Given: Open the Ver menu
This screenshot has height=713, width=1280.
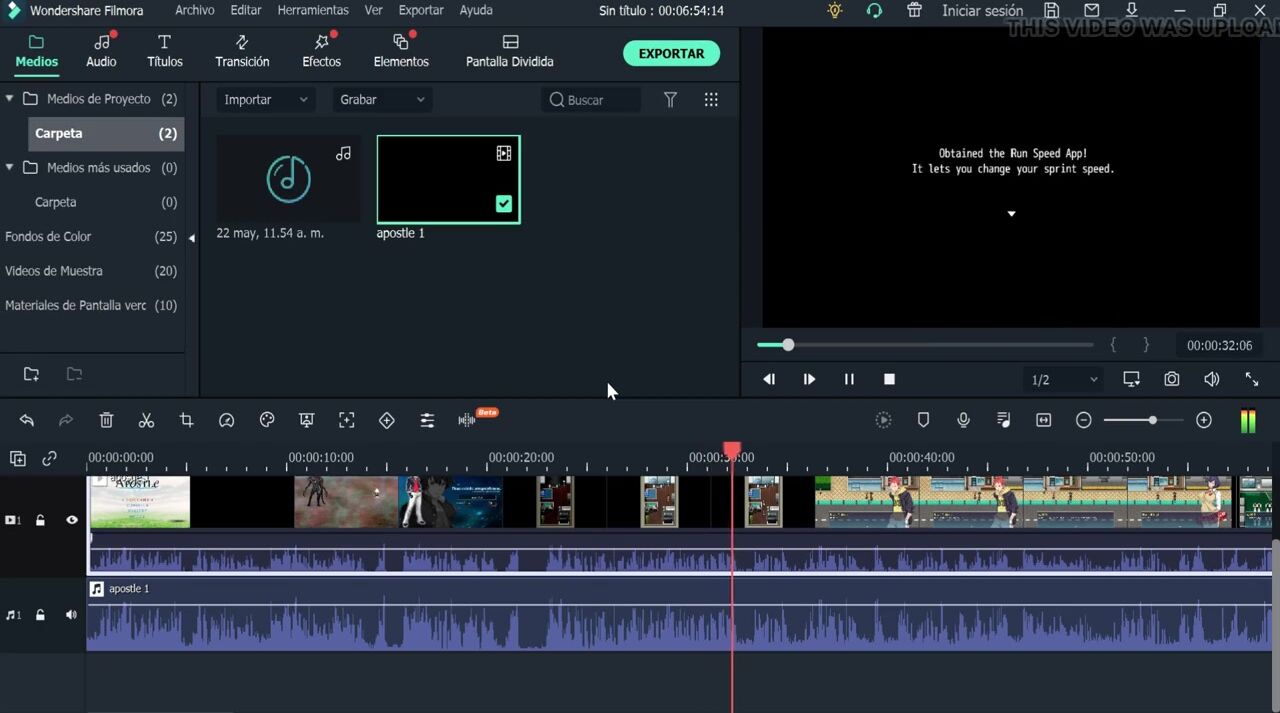Looking at the screenshot, I should (373, 10).
